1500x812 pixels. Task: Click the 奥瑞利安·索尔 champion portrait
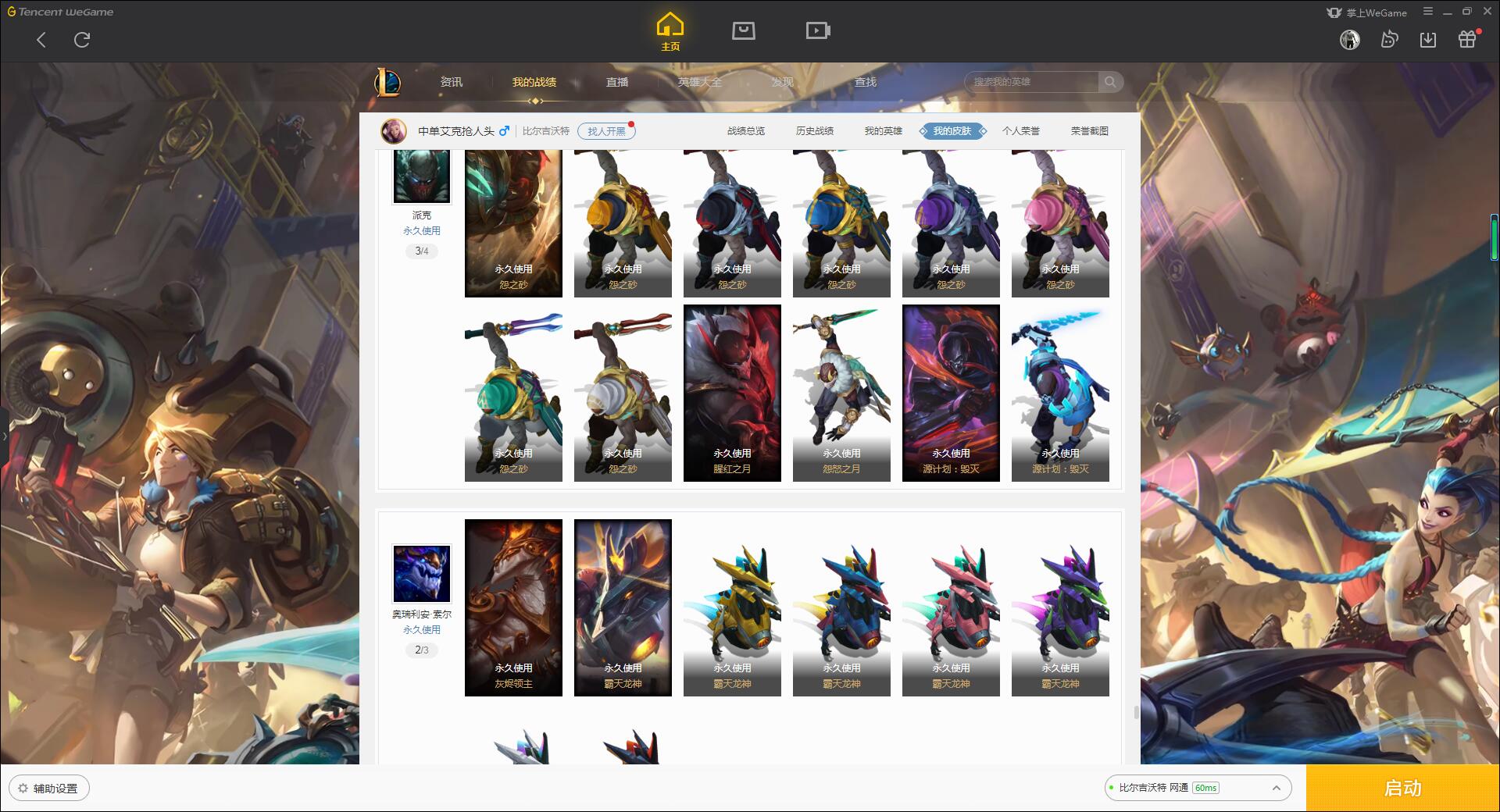(x=422, y=574)
